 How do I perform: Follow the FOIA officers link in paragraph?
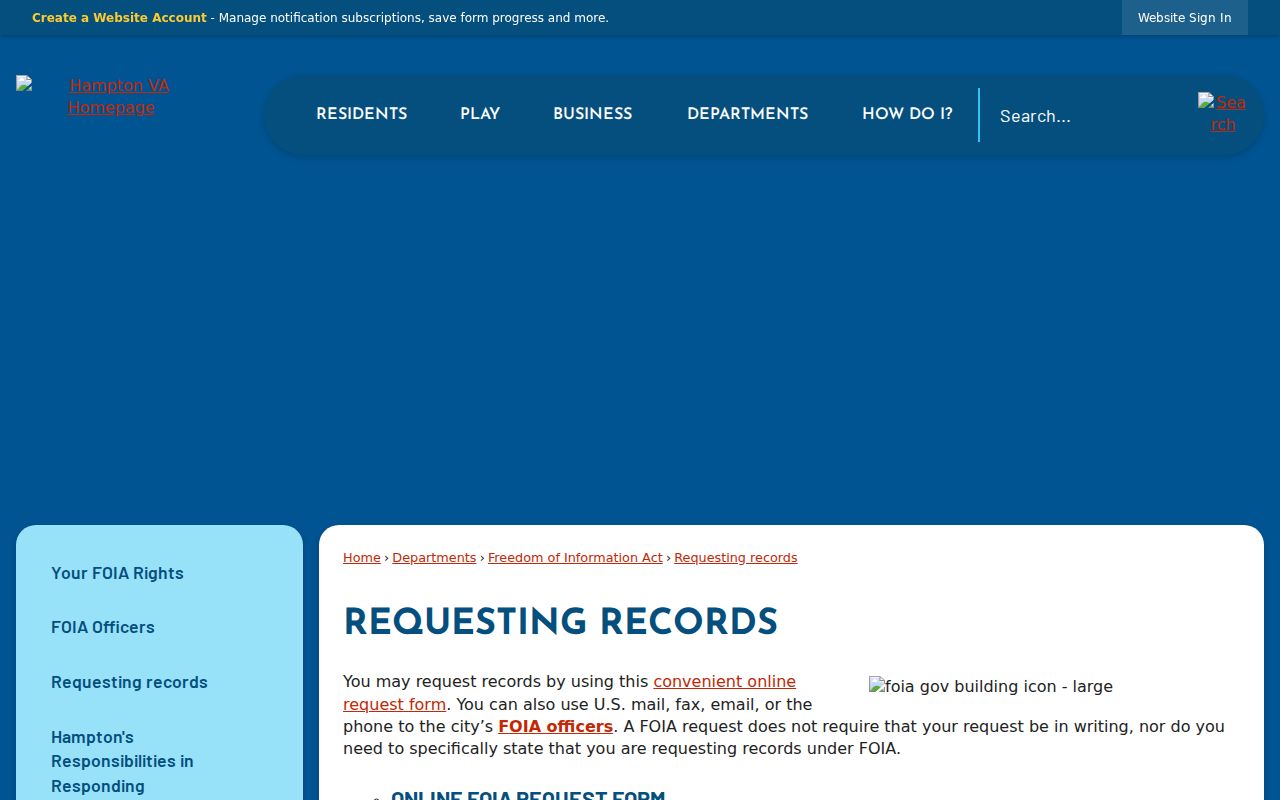coord(556,727)
